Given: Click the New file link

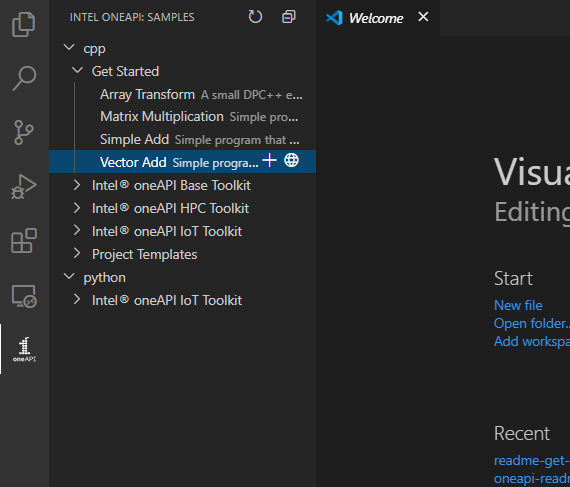Looking at the screenshot, I should [x=518, y=305].
